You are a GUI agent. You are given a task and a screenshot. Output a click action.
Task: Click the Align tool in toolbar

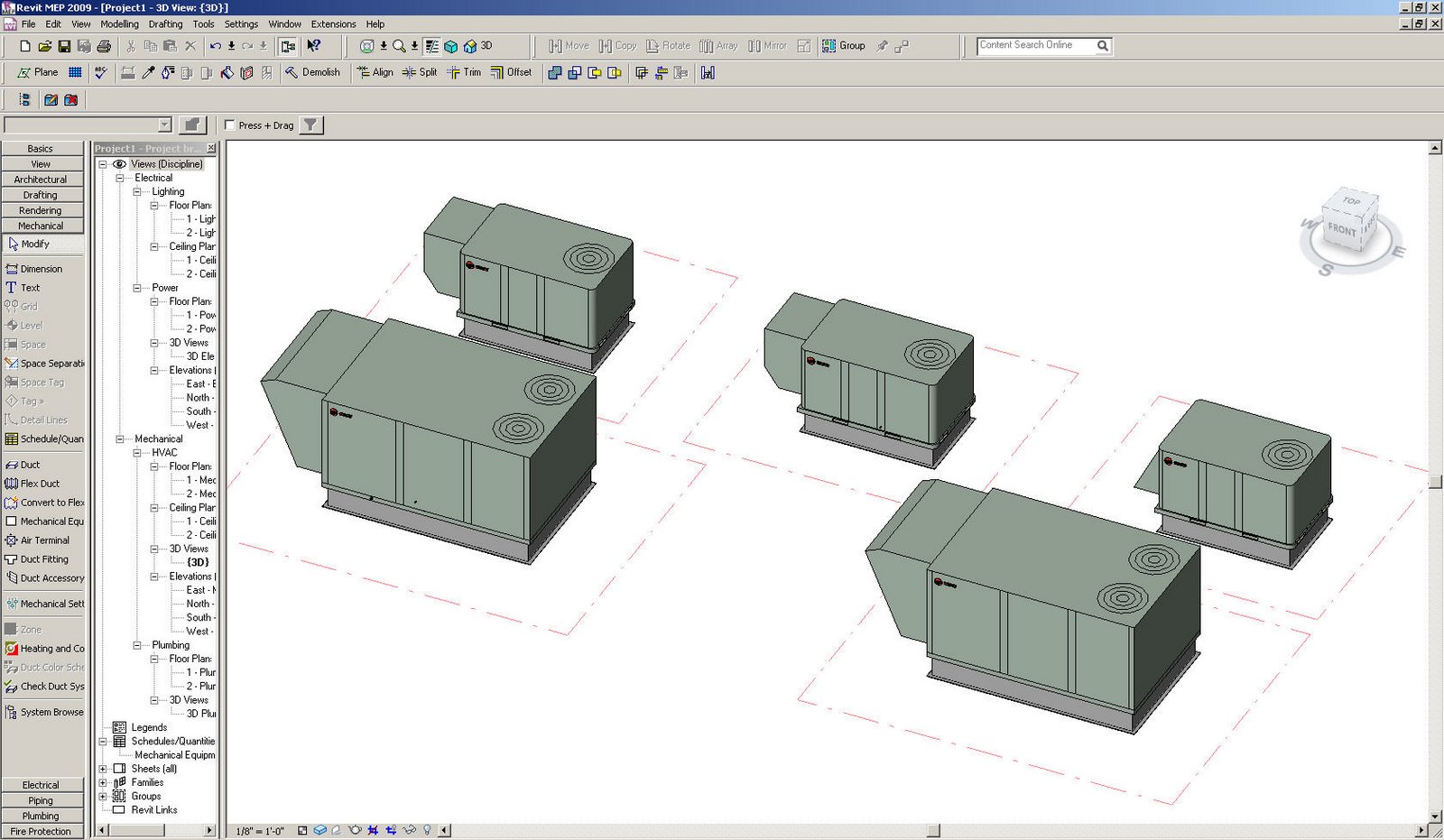click(375, 72)
